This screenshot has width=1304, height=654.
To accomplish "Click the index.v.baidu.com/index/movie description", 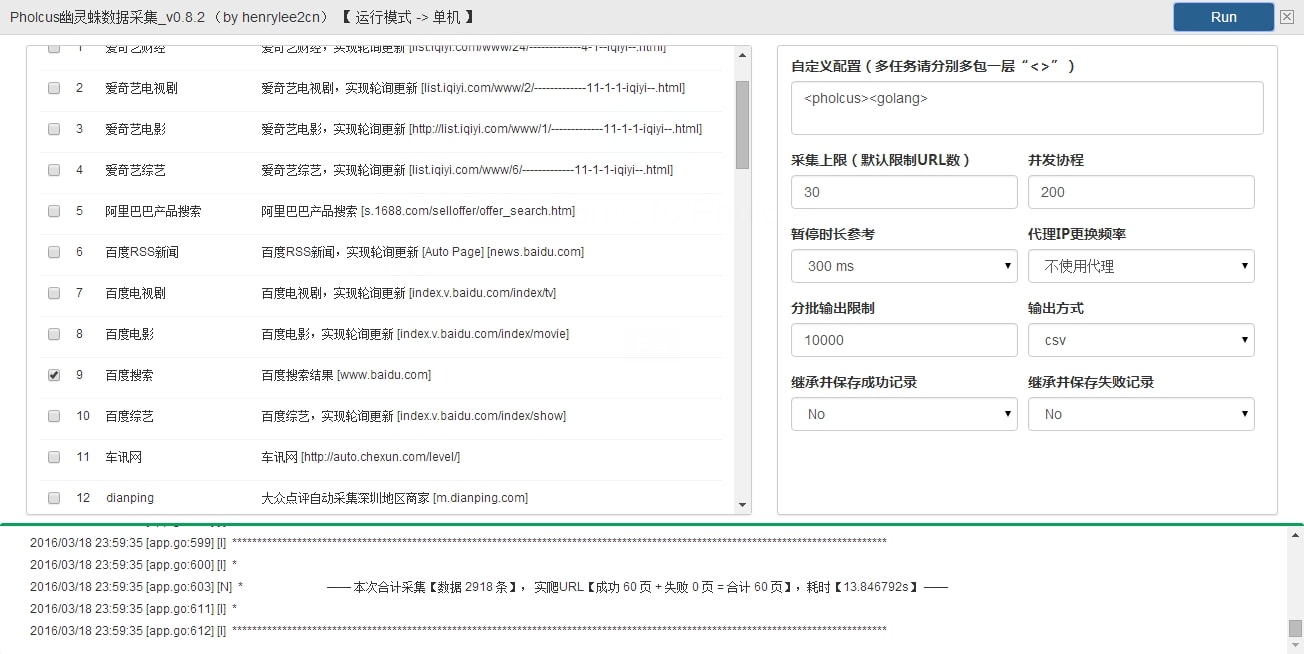I will (415, 334).
